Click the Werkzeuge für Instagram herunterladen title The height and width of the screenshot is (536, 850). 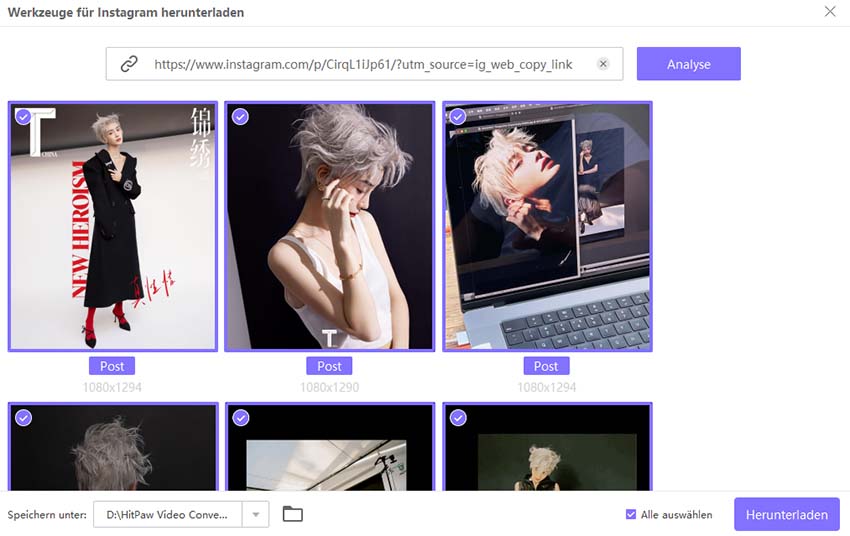coord(126,12)
